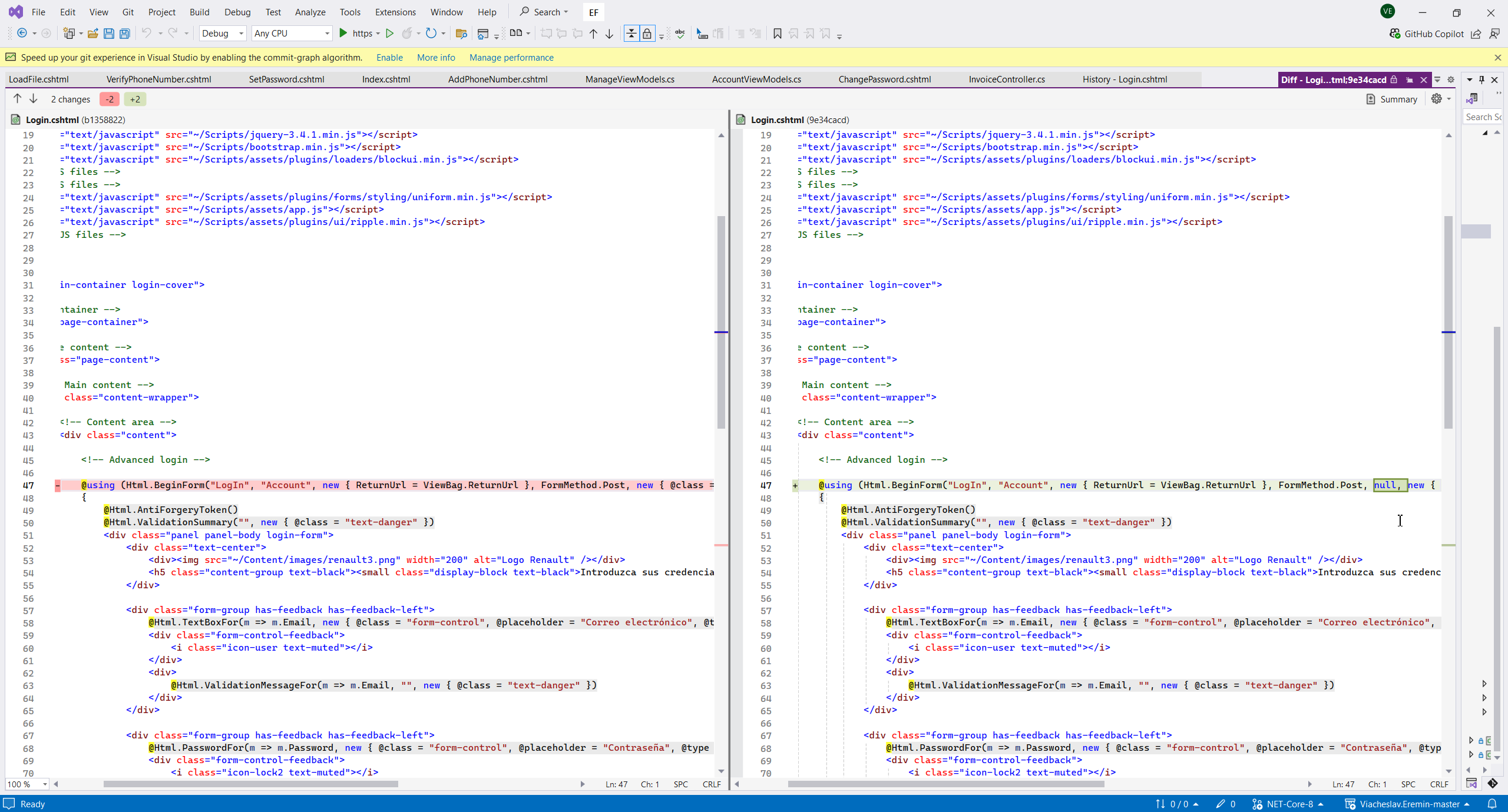This screenshot has height=812, width=1508.
Task: Open diff settings gear icon
Action: click(1437, 99)
